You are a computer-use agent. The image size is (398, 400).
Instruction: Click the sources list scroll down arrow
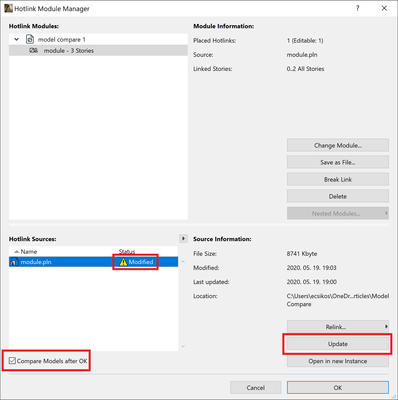coord(183,346)
